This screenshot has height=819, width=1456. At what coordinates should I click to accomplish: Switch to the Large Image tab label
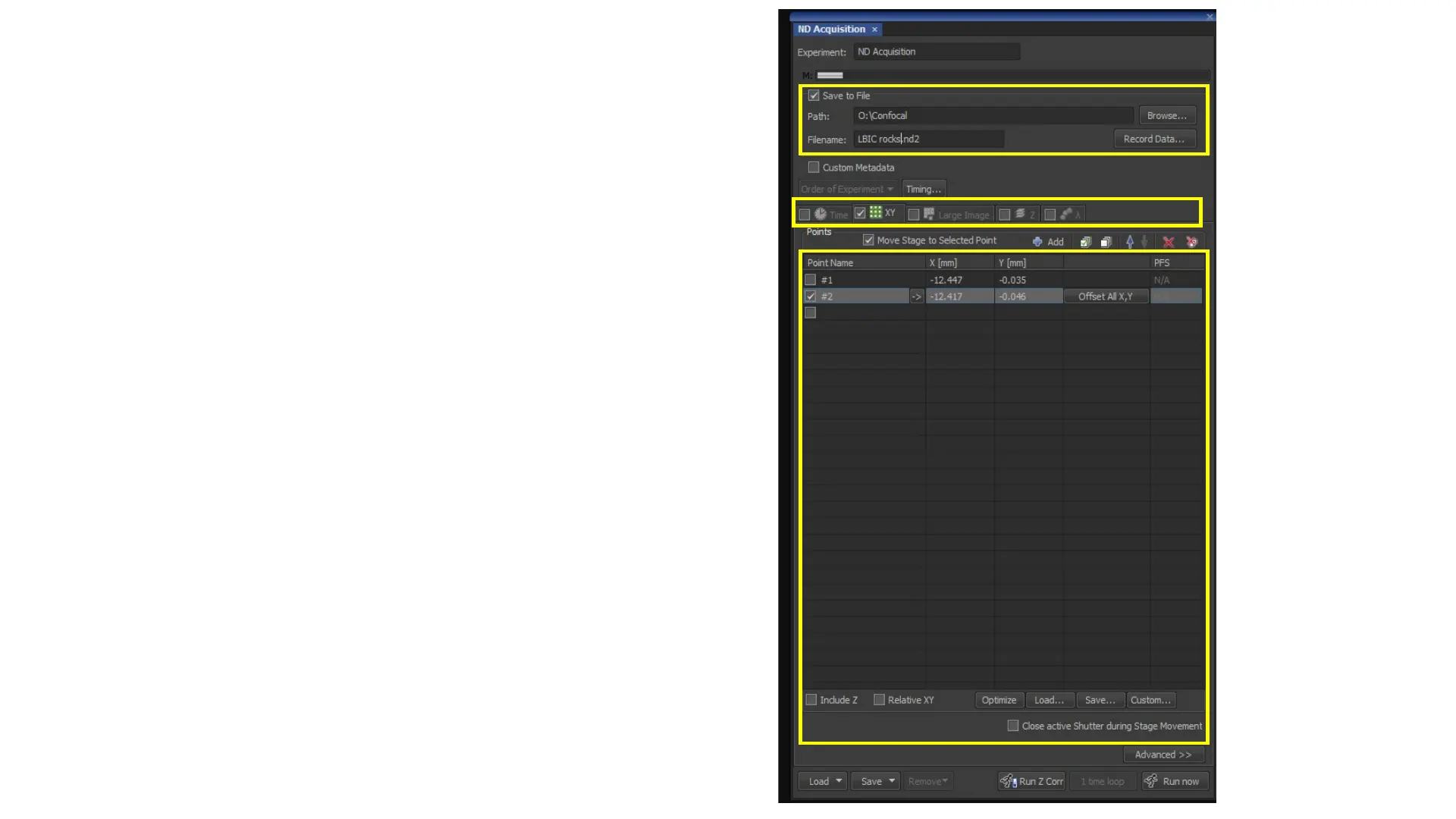coord(964,215)
